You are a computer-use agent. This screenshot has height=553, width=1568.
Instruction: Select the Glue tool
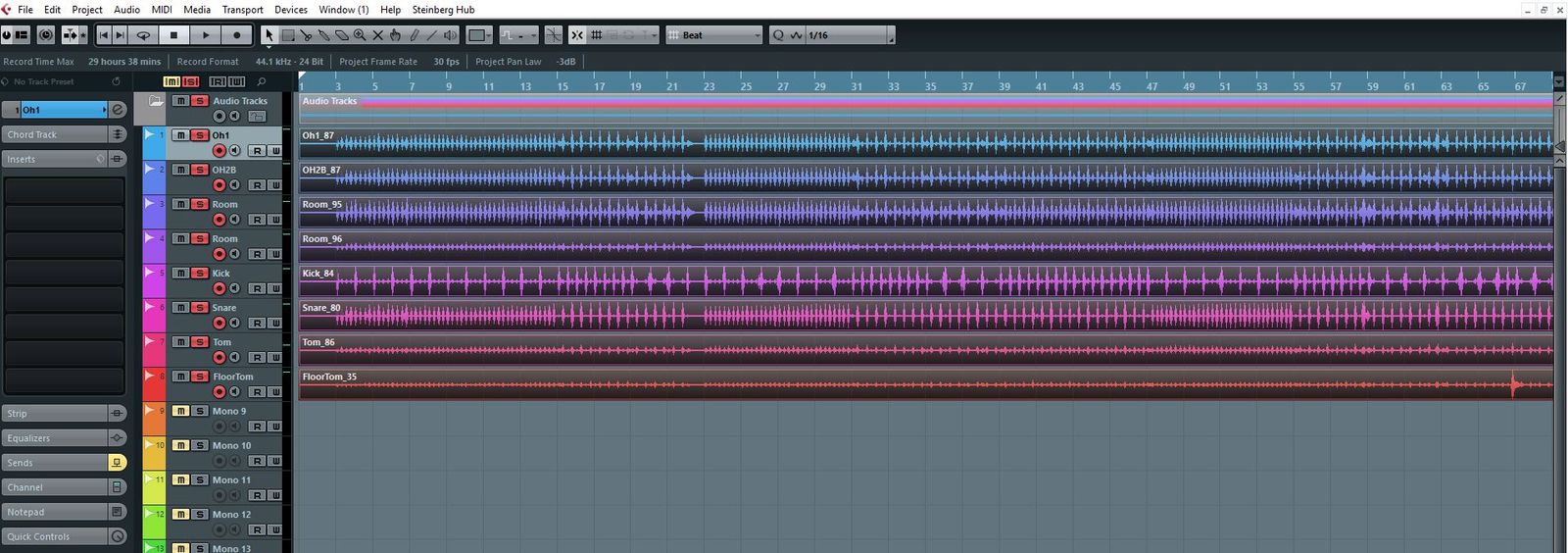click(x=323, y=35)
